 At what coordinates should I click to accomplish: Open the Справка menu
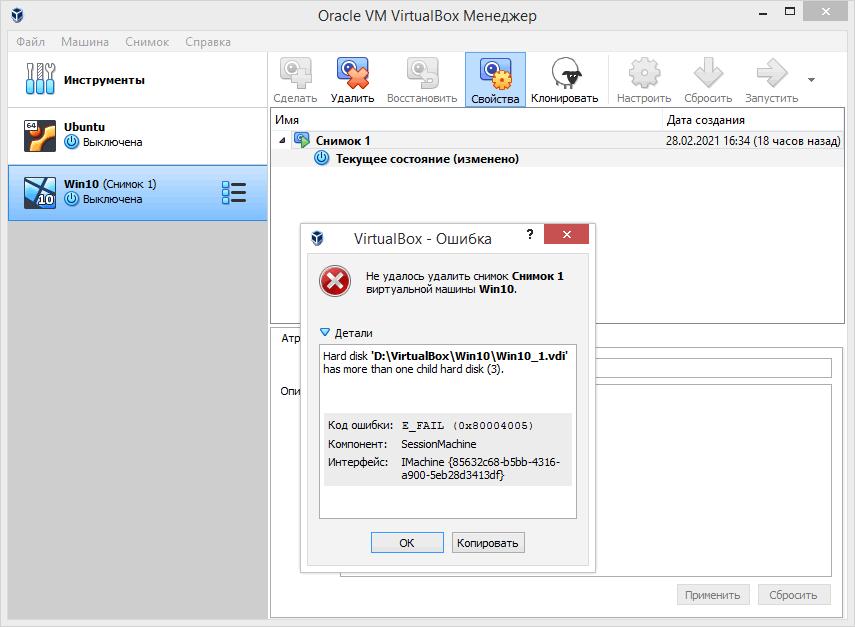coord(207,42)
